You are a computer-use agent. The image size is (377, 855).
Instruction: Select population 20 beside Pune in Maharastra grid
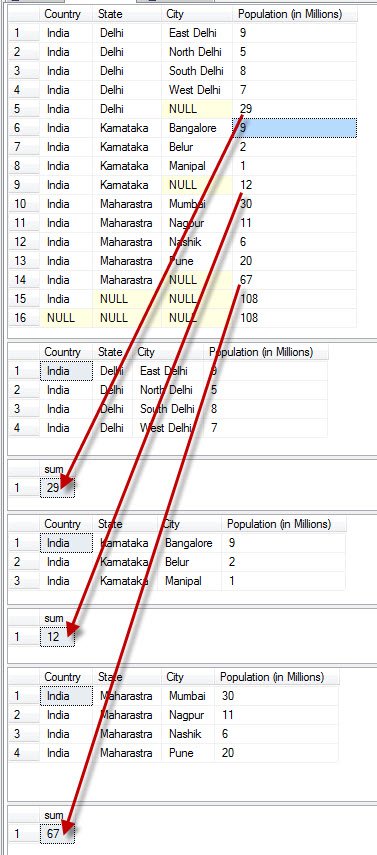277,753
